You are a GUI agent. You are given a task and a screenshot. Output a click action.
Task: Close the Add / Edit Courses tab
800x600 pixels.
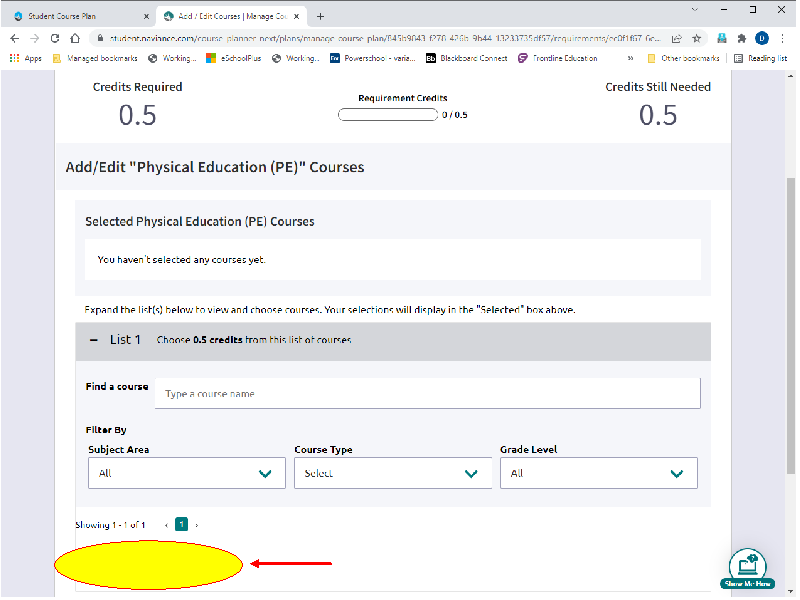point(296,16)
